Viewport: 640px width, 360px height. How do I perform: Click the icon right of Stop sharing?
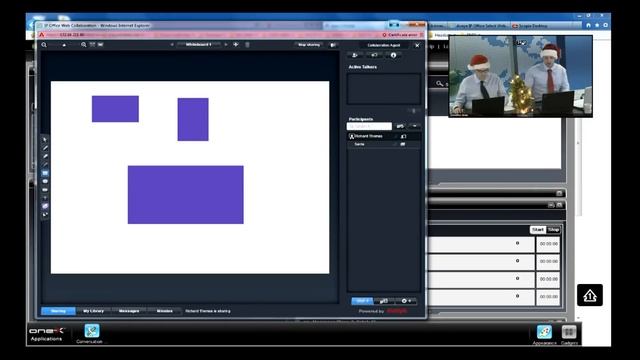pos(333,45)
